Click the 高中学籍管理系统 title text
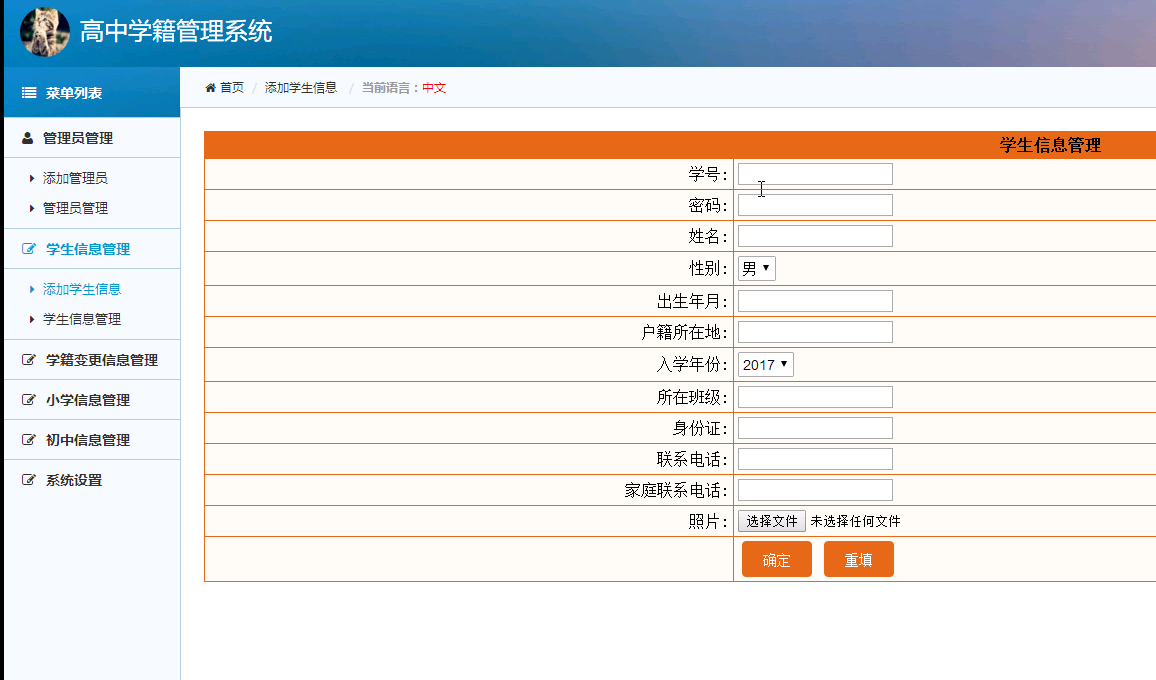 (175, 31)
